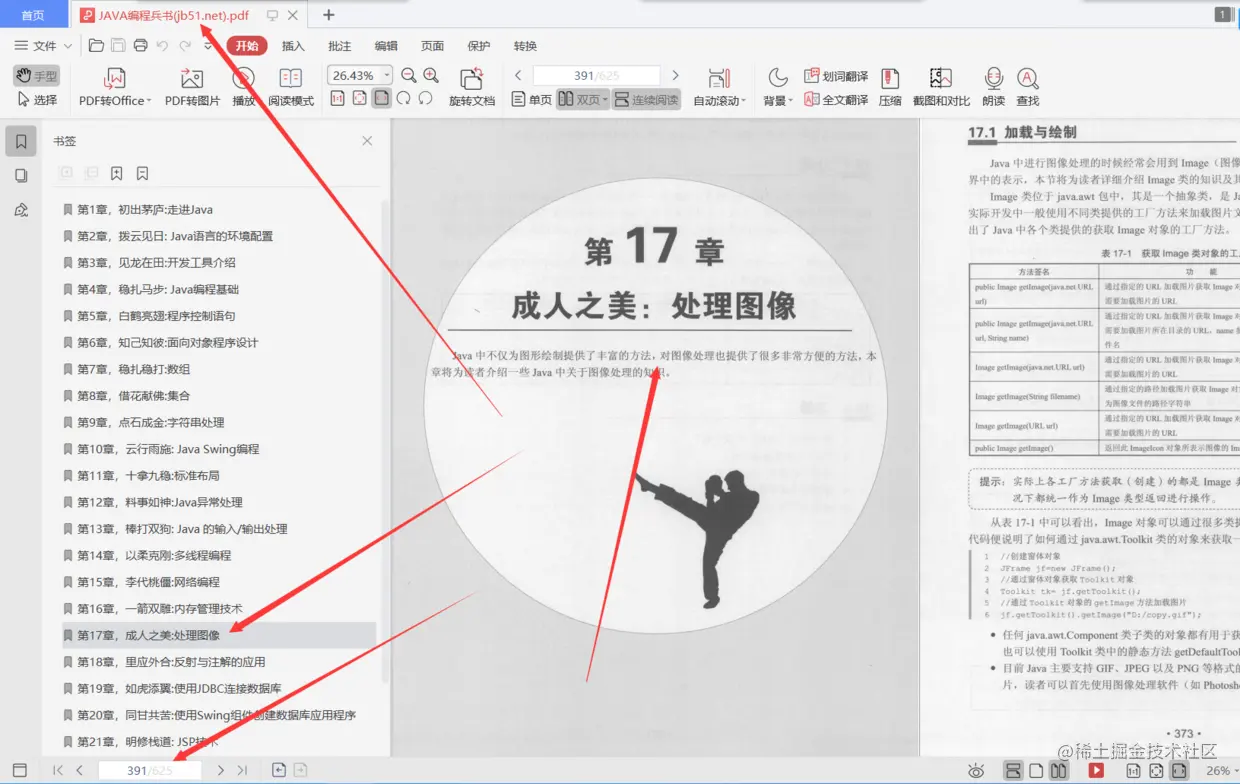This screenshot has height=784, width=1240.
Task: Click the undo arrow icon
Action: coord(162,45)
